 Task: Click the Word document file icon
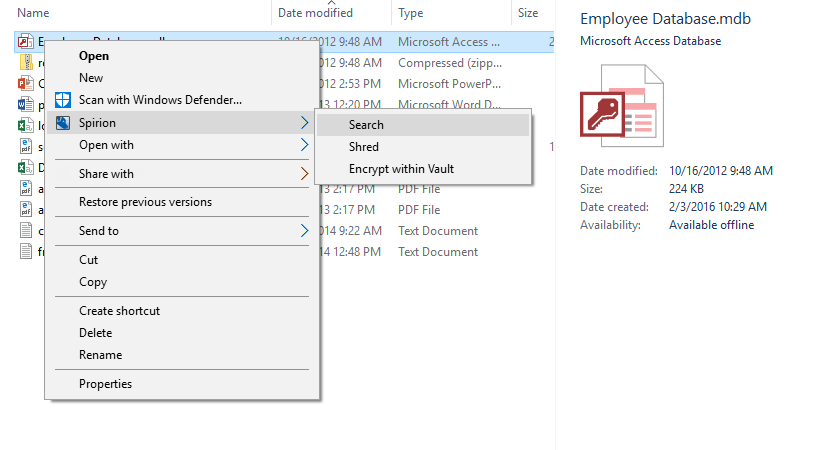(x=26, y=105)
